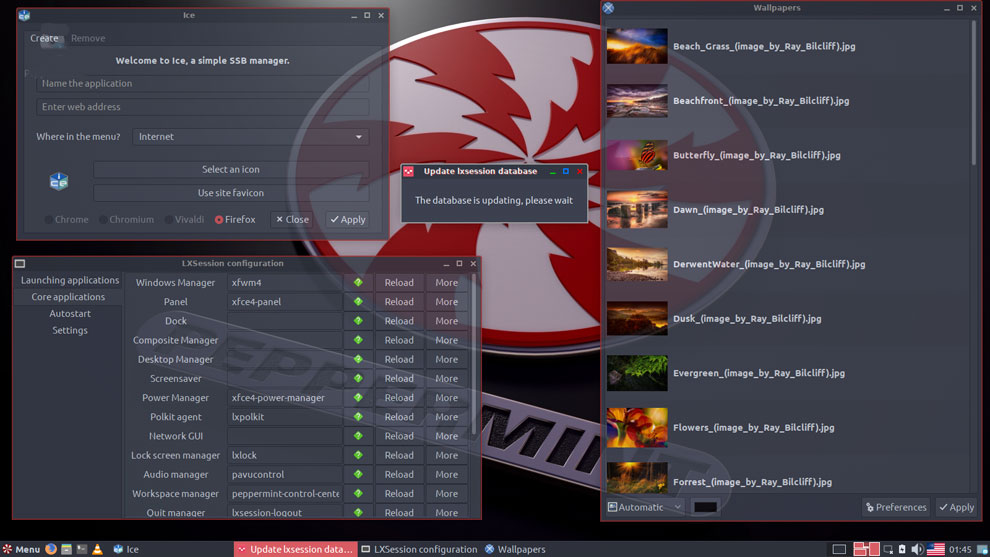Click the green status icon for Windows Manager
Image resolution: width=990 pixels, height=557 pixels.
[358, 283]
